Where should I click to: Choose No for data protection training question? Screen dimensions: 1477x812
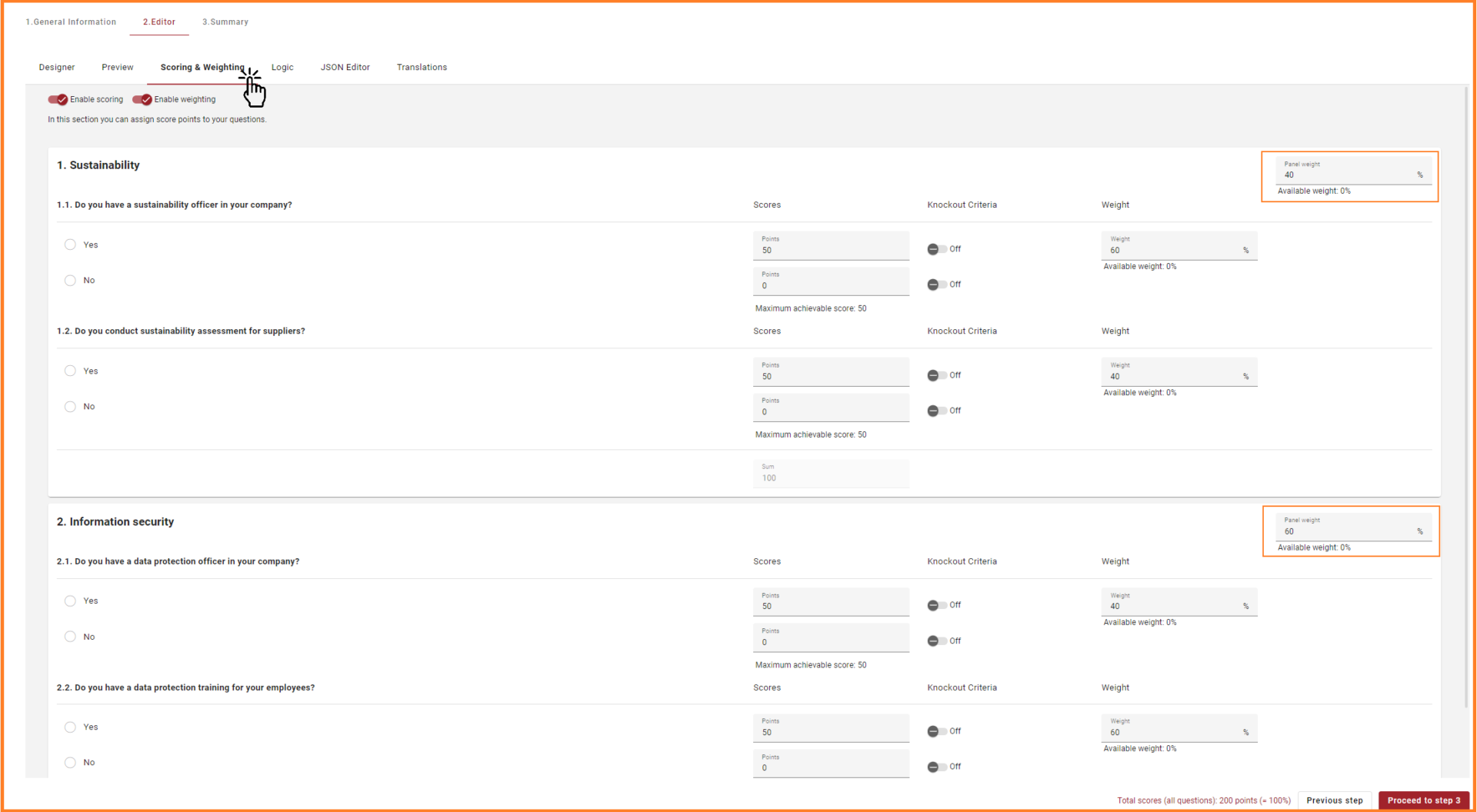click(x=70, y=763)
